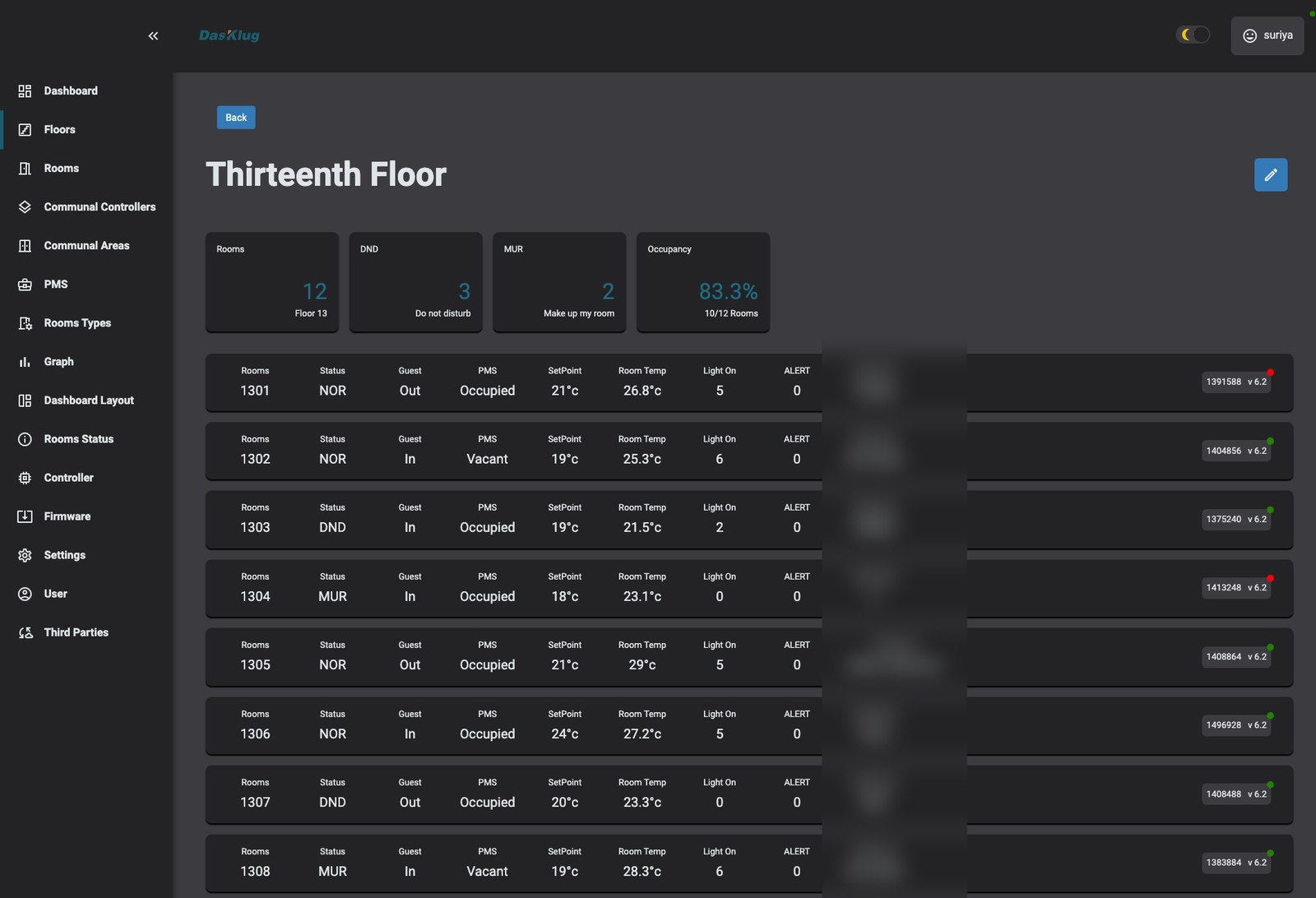Click the DND status of room 1307

(x=332, y=802)
